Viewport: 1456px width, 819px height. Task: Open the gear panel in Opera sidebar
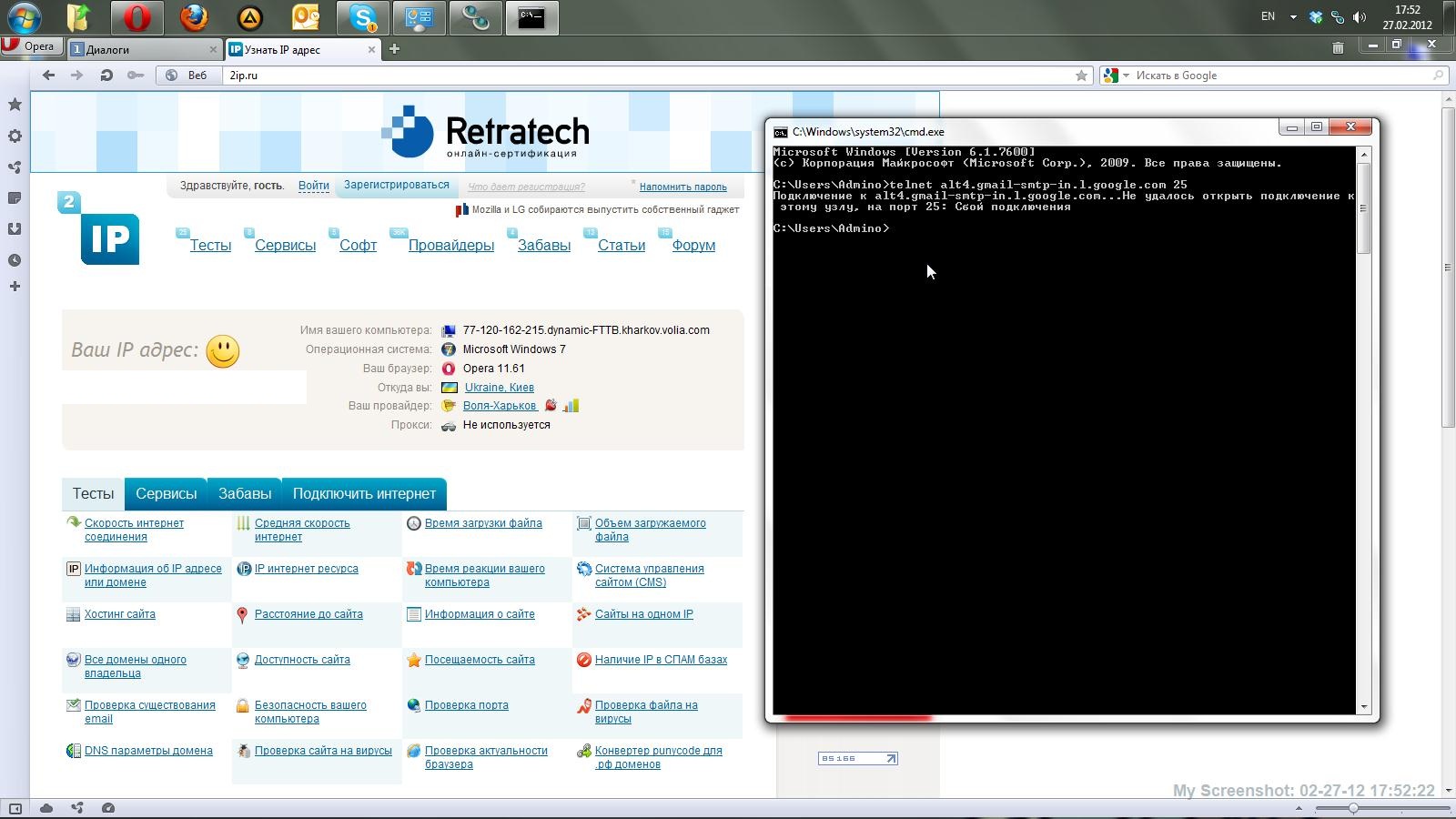click(x=15, y=136)
